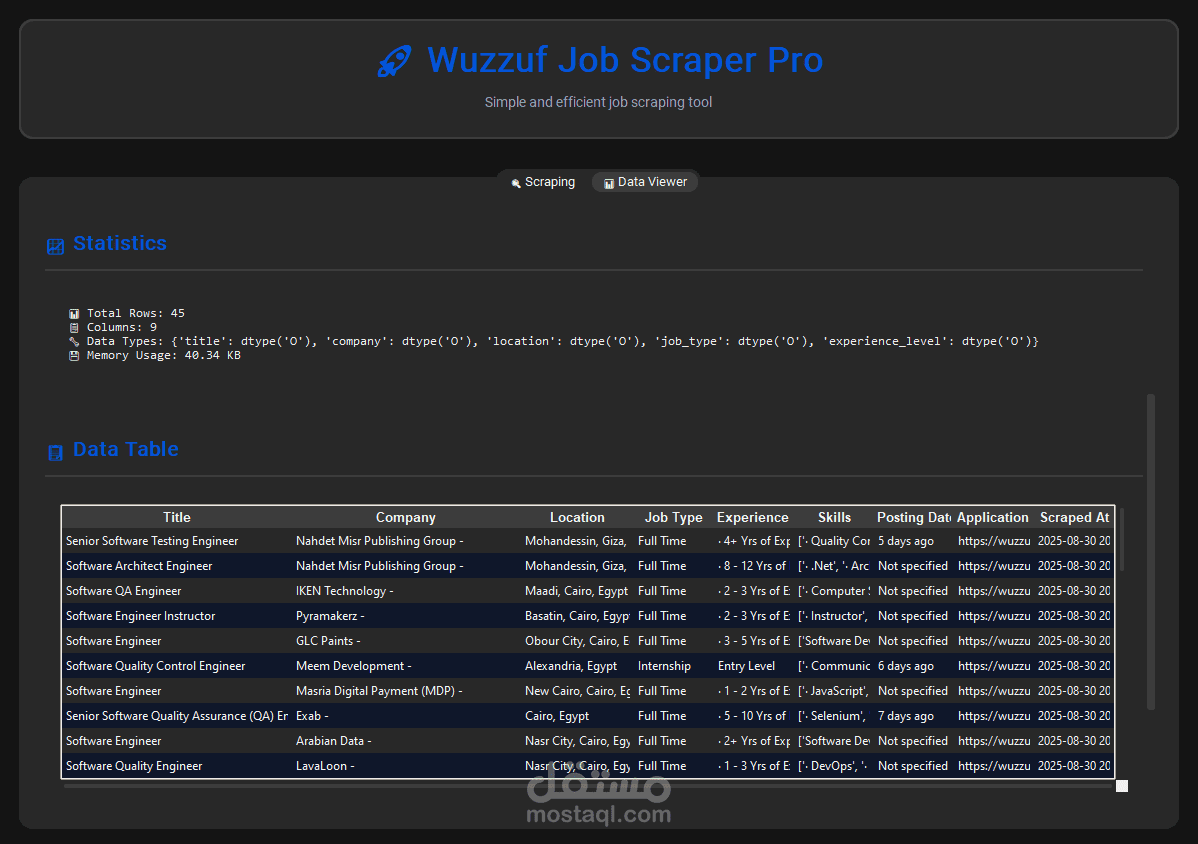Click the rocket icon beside the app title

tap(394, 61)
